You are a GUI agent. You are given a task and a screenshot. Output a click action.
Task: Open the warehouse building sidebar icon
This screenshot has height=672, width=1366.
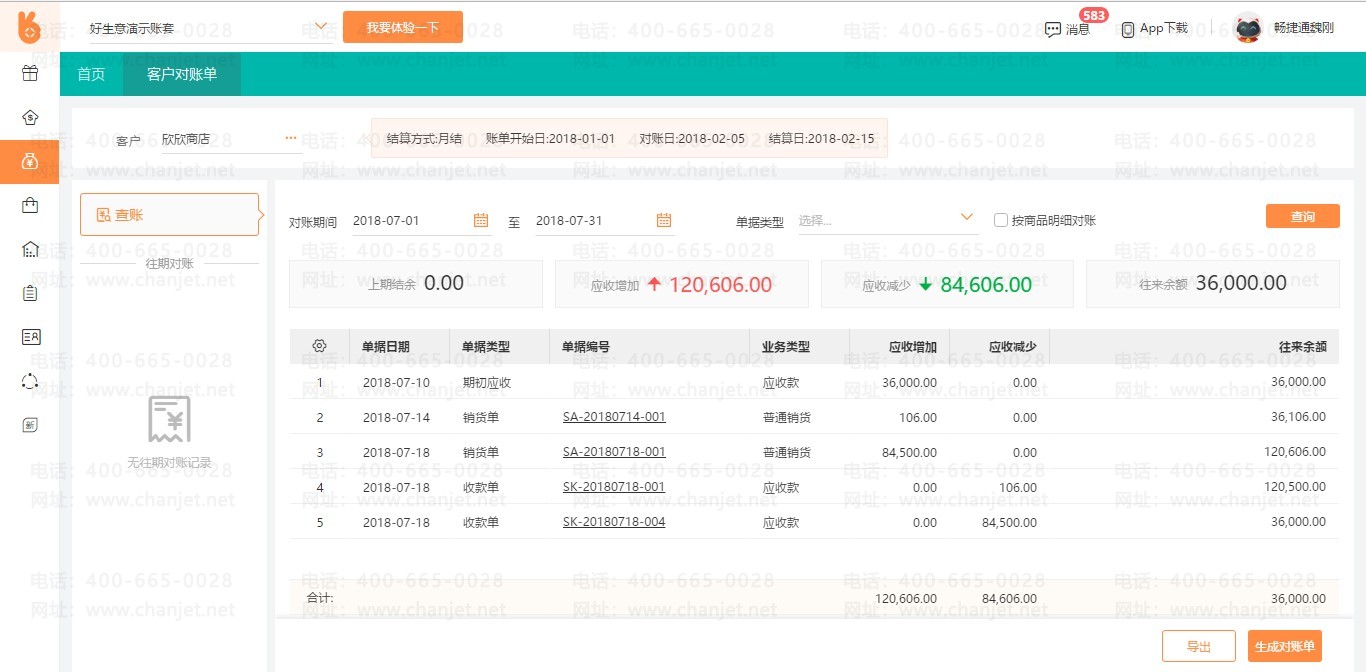(30, 249)
